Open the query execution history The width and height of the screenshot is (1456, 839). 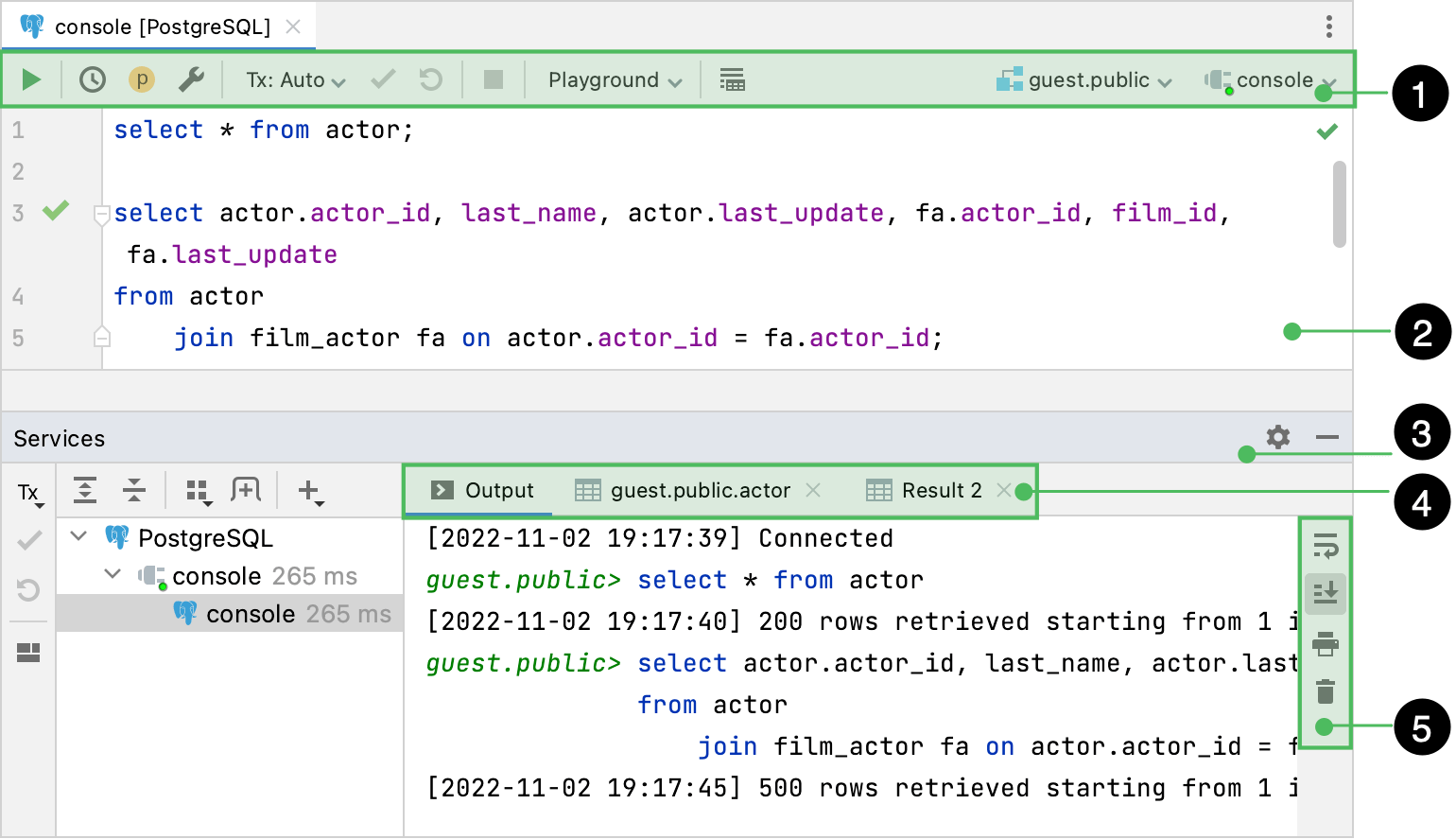coord(92,79)
